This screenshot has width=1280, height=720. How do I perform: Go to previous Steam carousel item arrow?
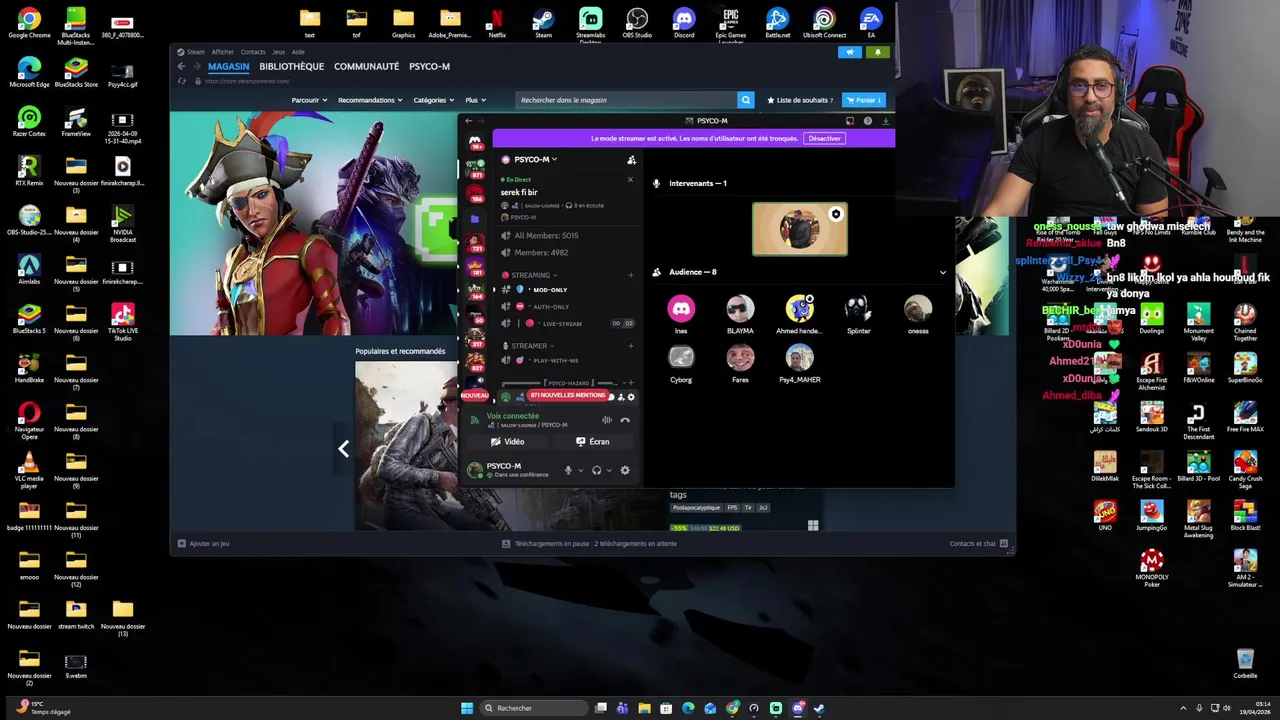(x=343, y=449)
